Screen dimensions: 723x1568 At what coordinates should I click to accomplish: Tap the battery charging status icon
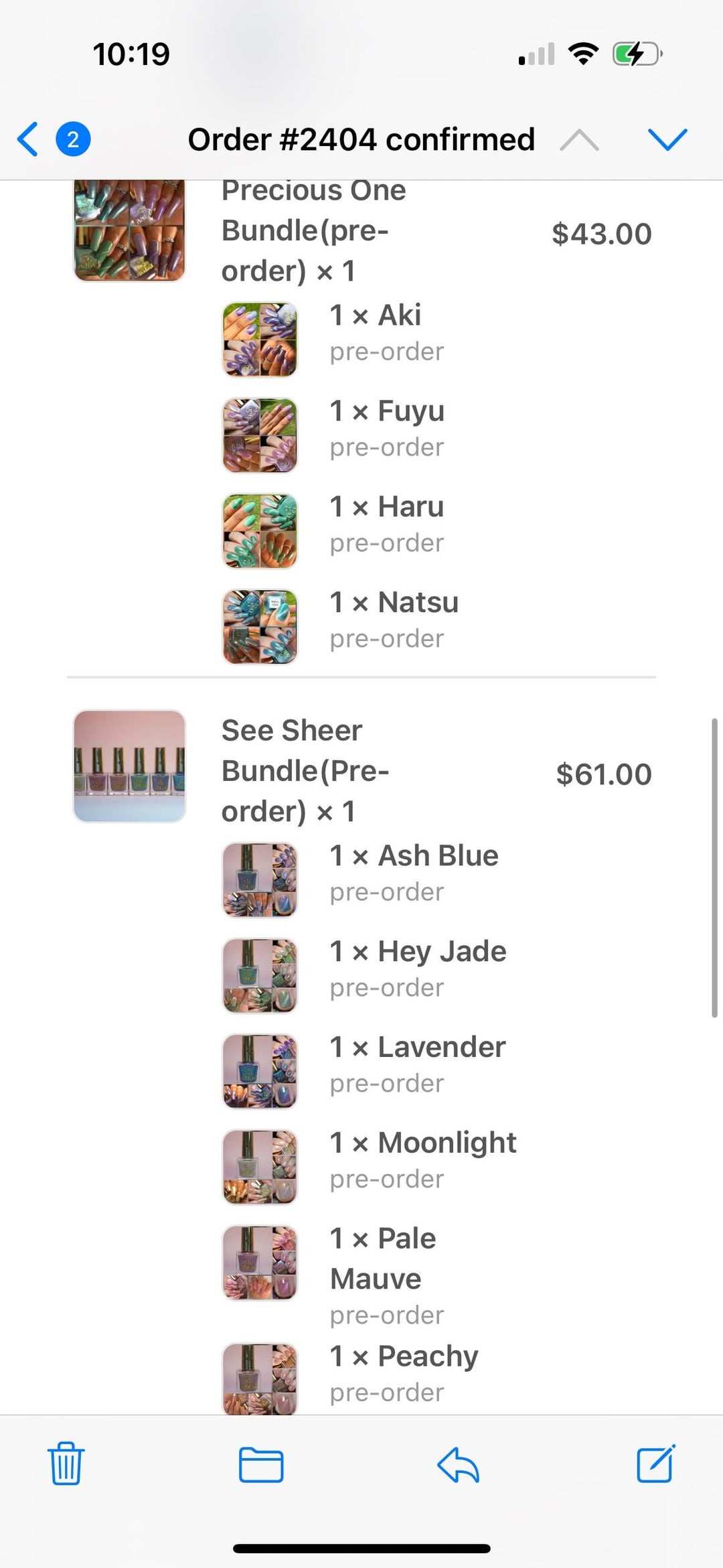(x=637, y=54)
